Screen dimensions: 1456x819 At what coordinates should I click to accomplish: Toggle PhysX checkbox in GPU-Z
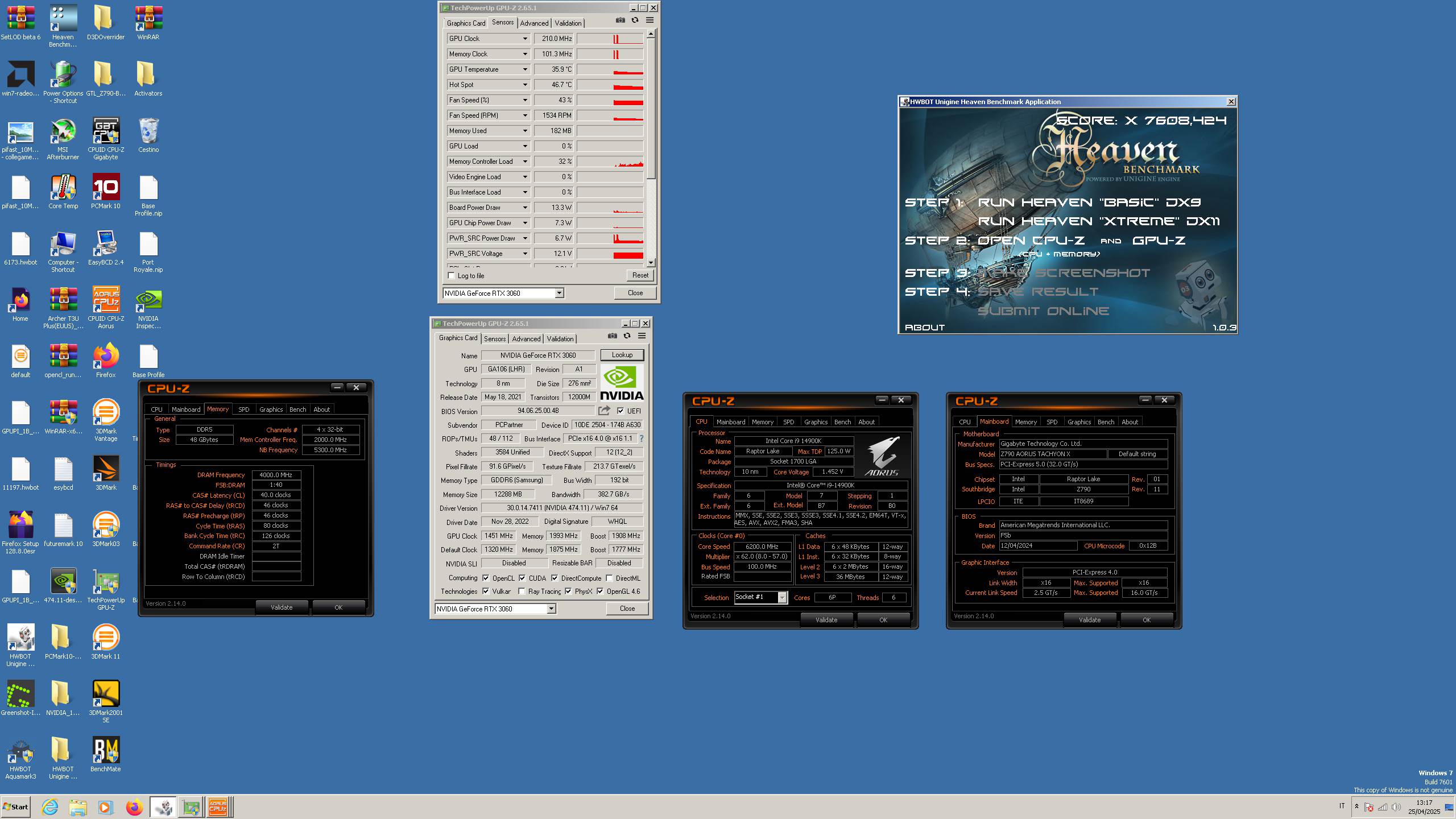(568, 591)
